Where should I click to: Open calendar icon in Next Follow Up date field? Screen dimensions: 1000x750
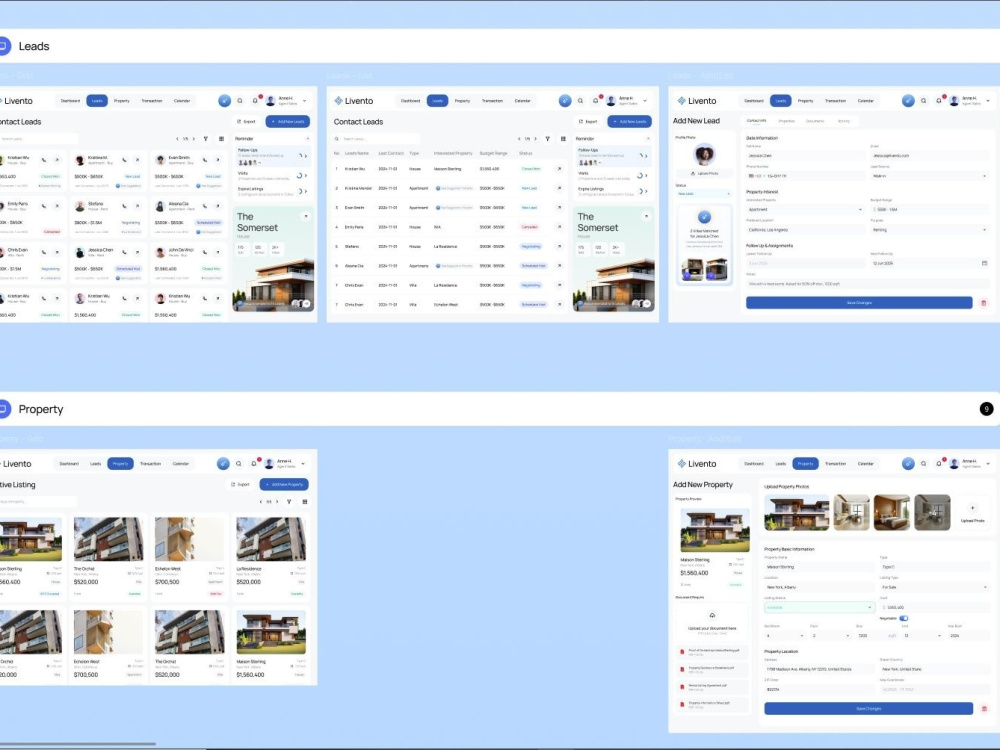984,263
